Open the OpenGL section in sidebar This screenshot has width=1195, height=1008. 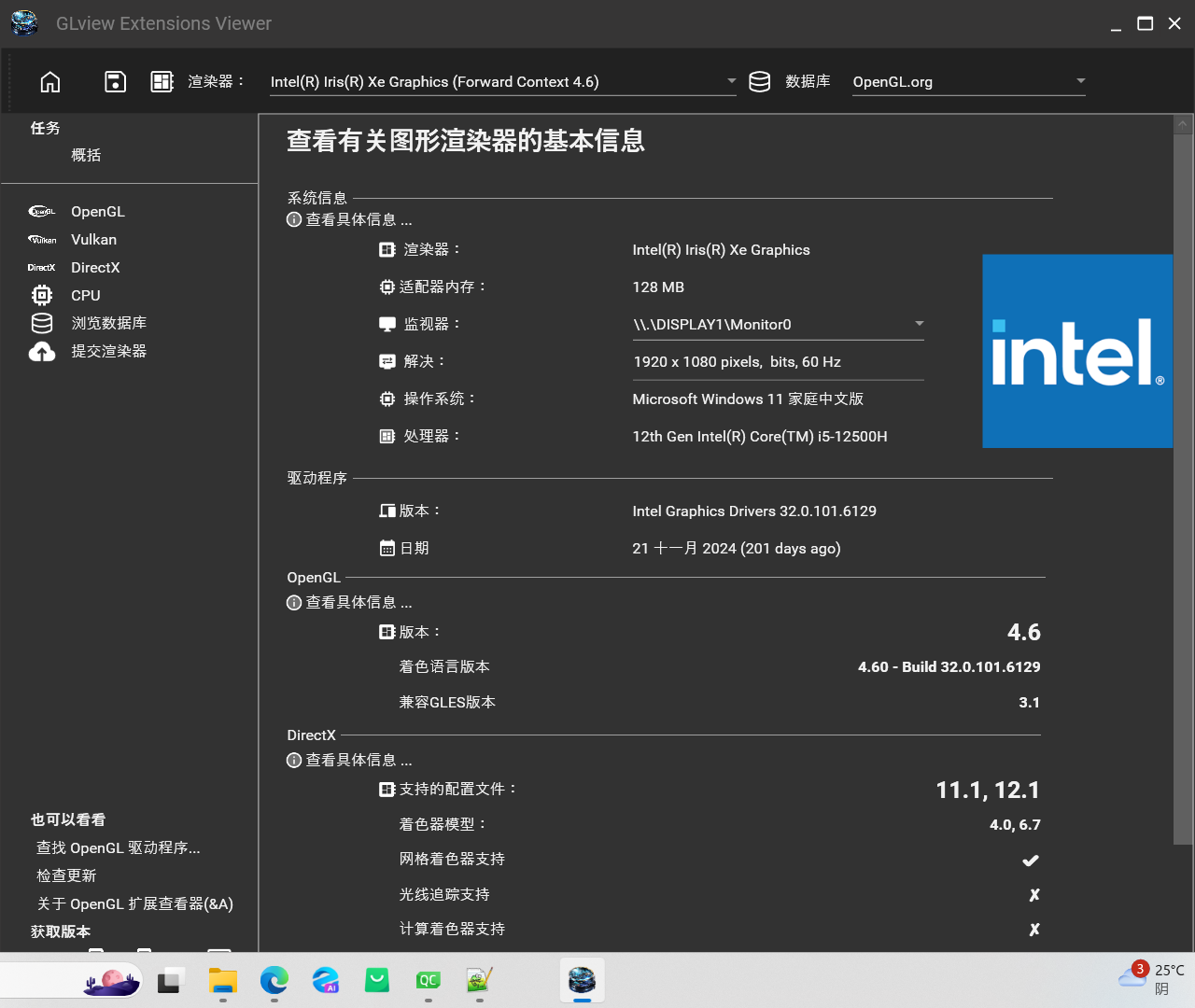pyautogui.click(x=98, y=212)
